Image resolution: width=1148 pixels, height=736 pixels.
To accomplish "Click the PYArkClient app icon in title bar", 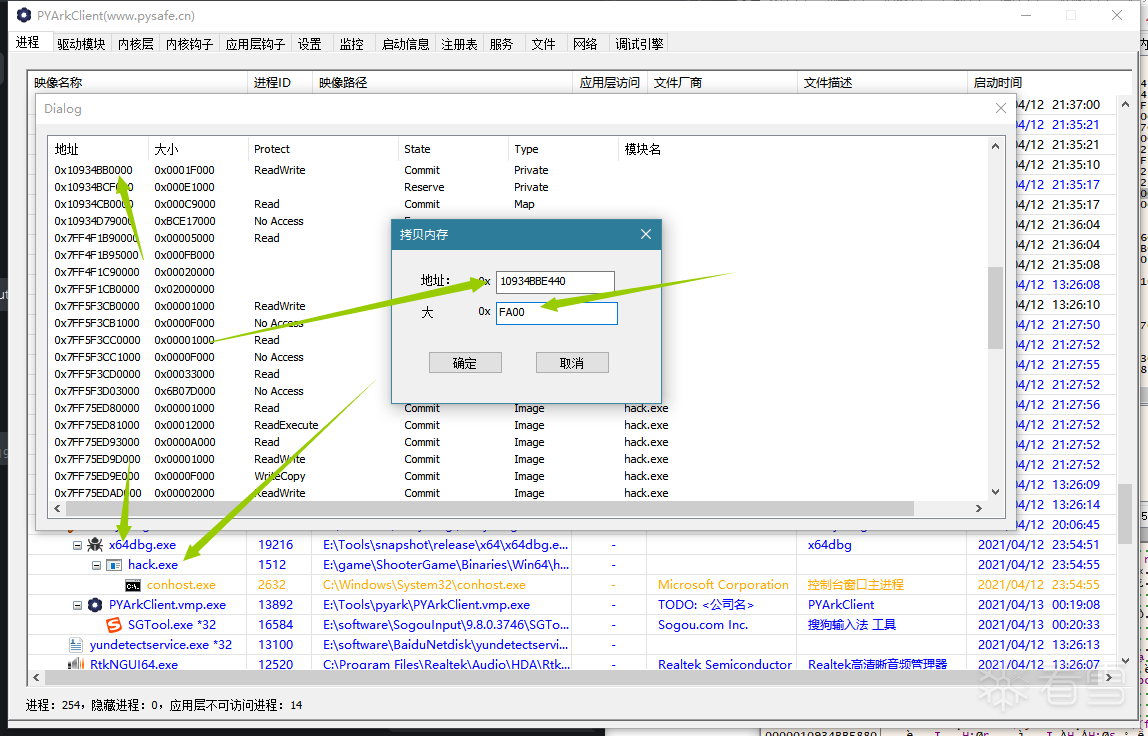I will 23,15.
